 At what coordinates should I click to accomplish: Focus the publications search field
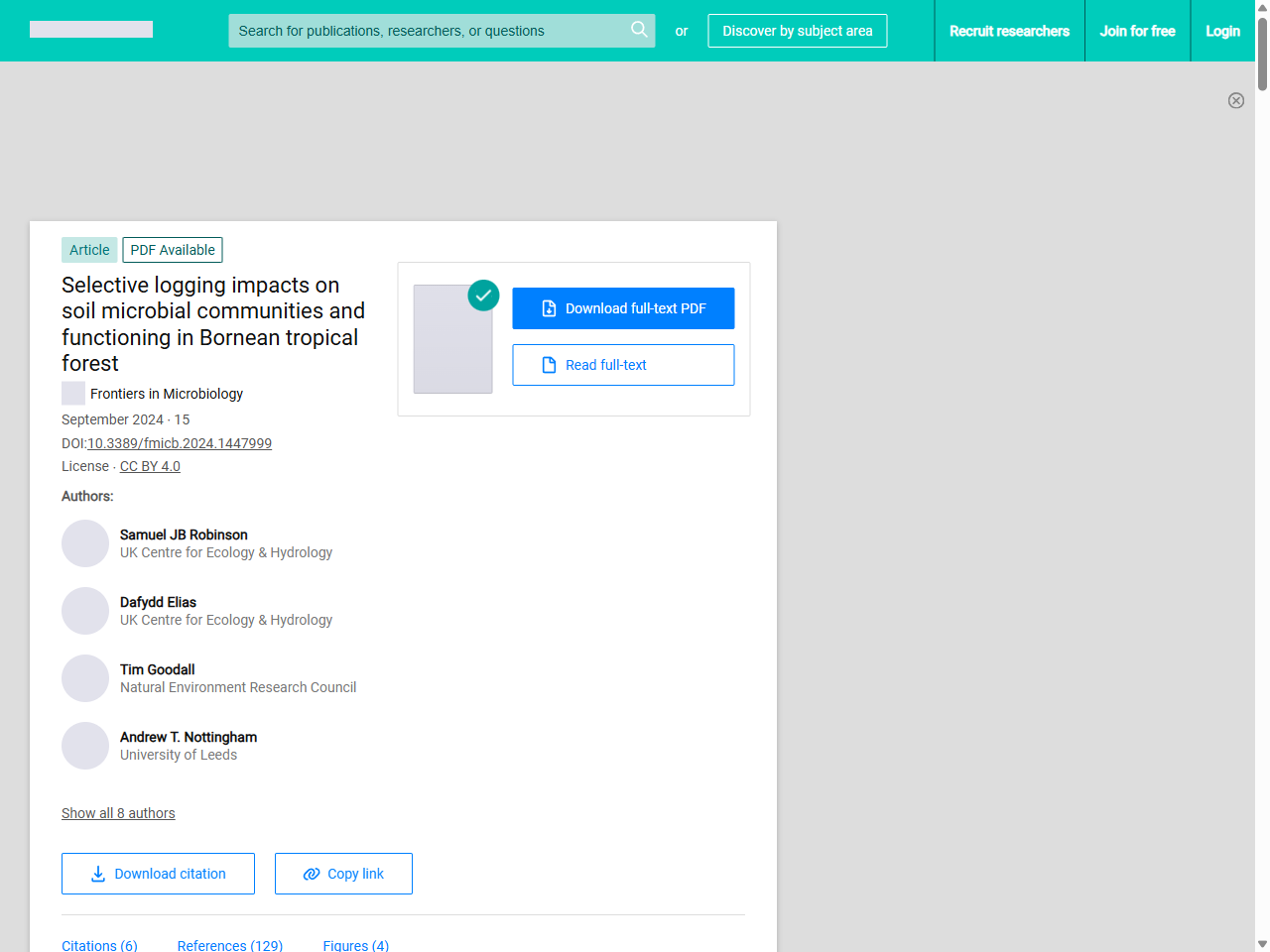pos(427,31)
